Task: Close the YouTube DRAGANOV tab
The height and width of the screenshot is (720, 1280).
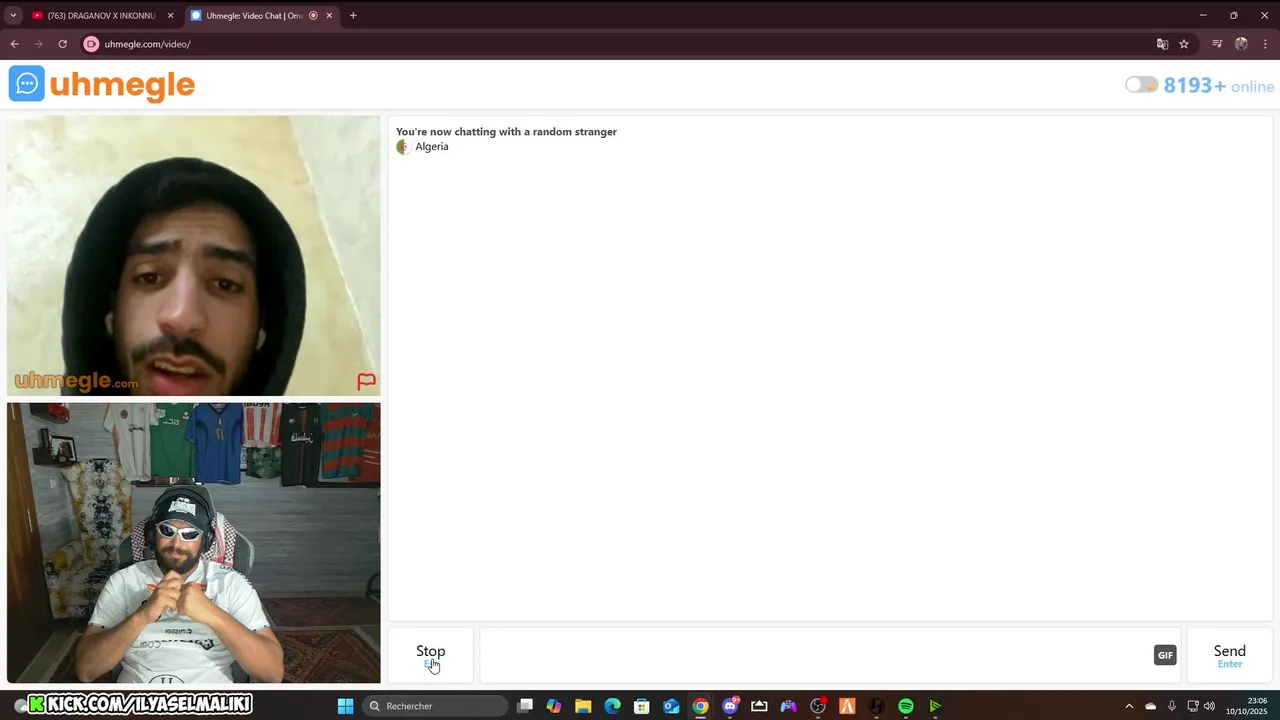Action: [x=170, y=16]
